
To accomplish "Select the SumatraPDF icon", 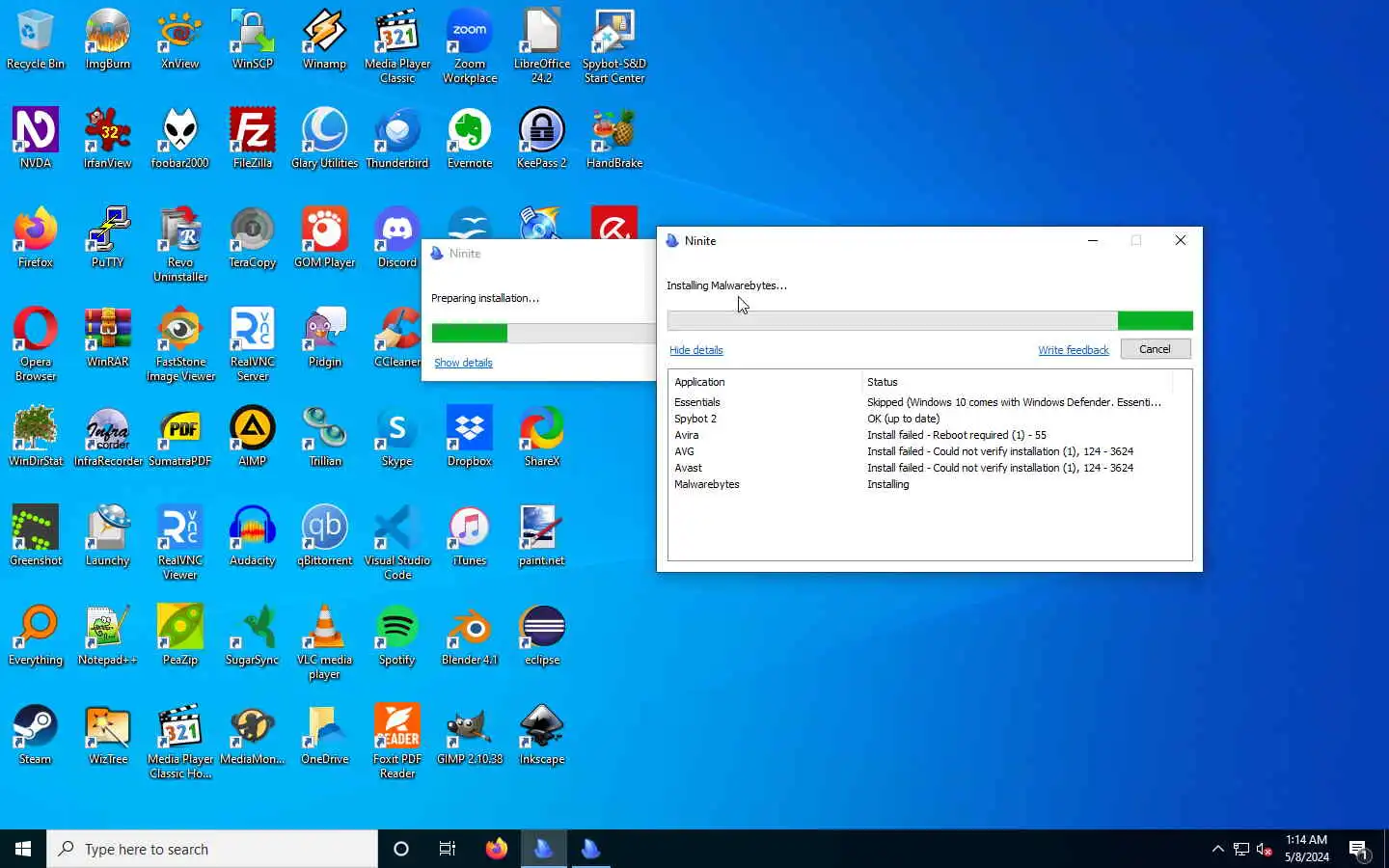I will (179, 437).
